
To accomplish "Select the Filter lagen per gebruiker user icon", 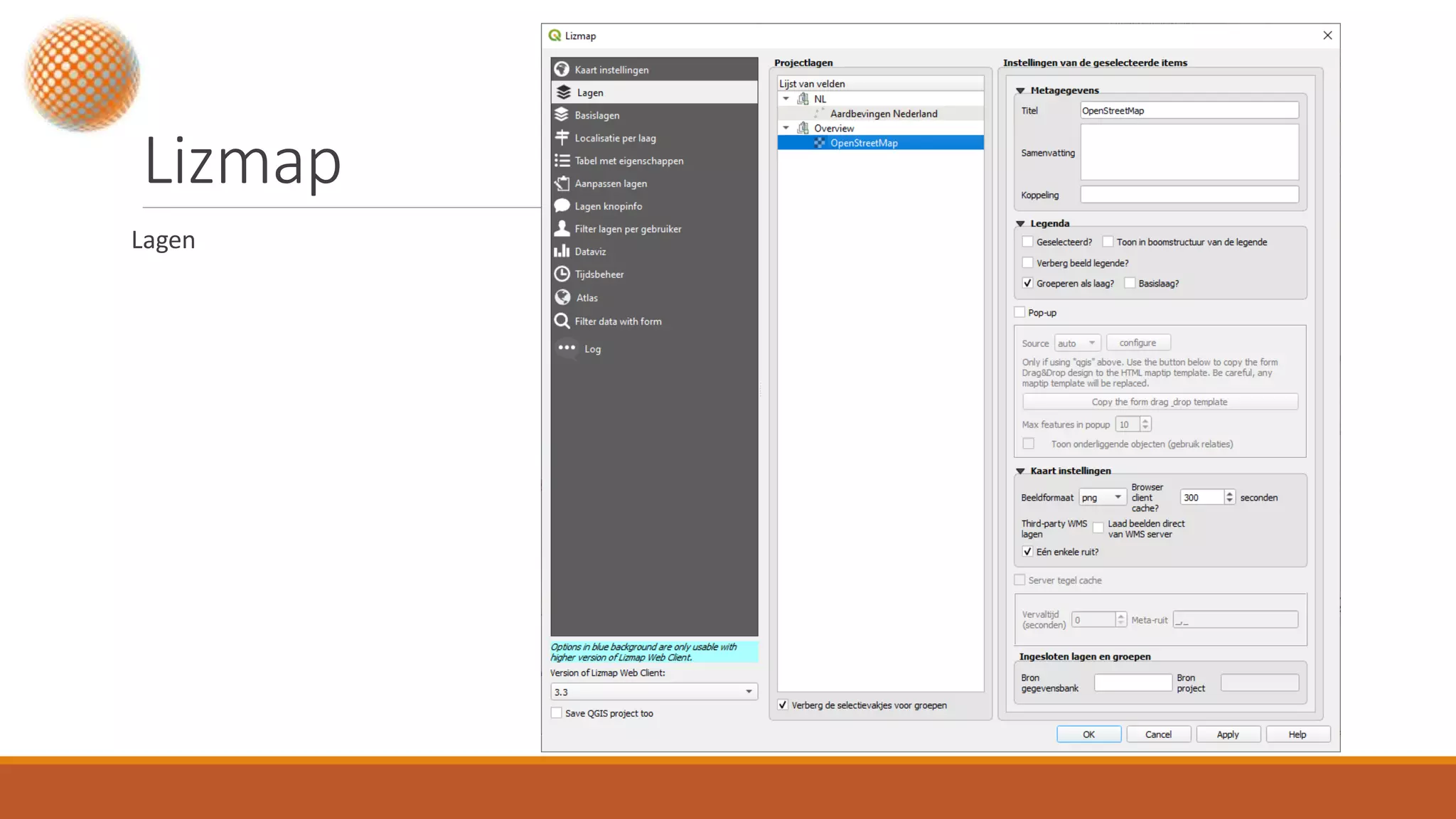I will [x=562, y=228].
